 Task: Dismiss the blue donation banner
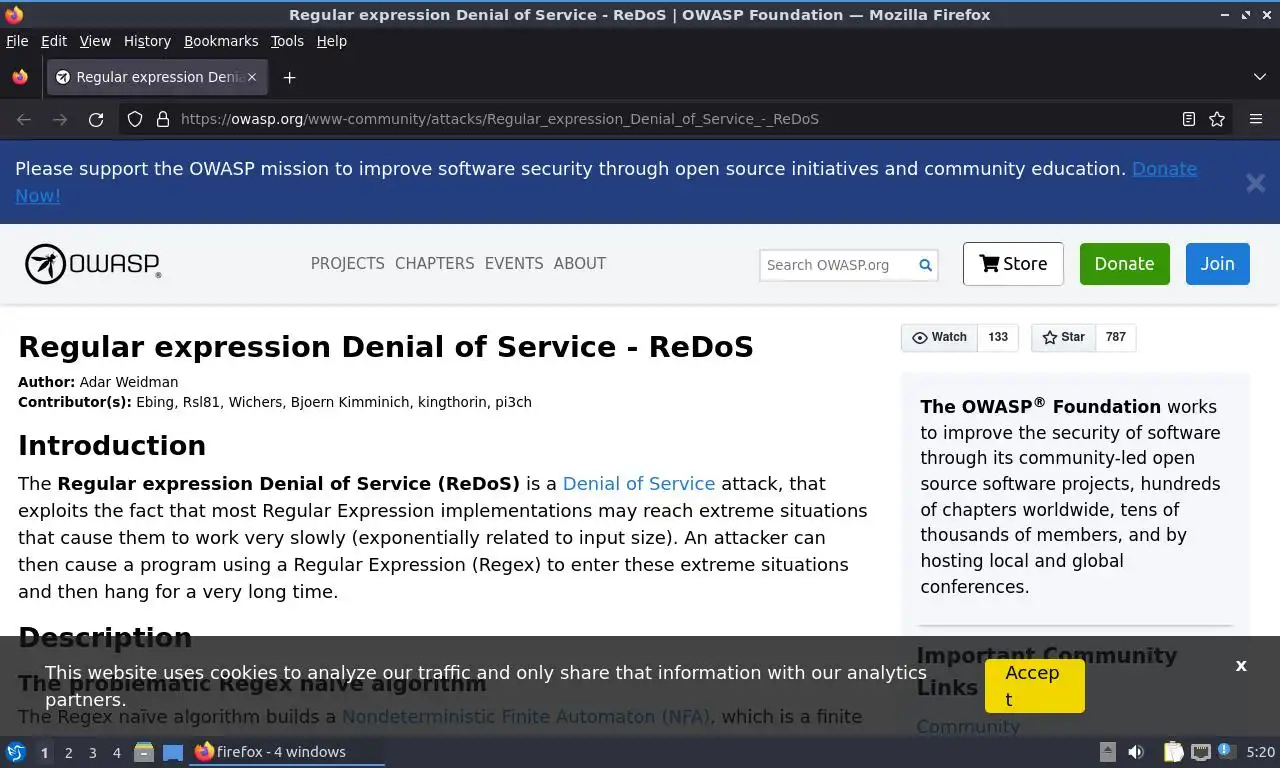(1255, 183)
